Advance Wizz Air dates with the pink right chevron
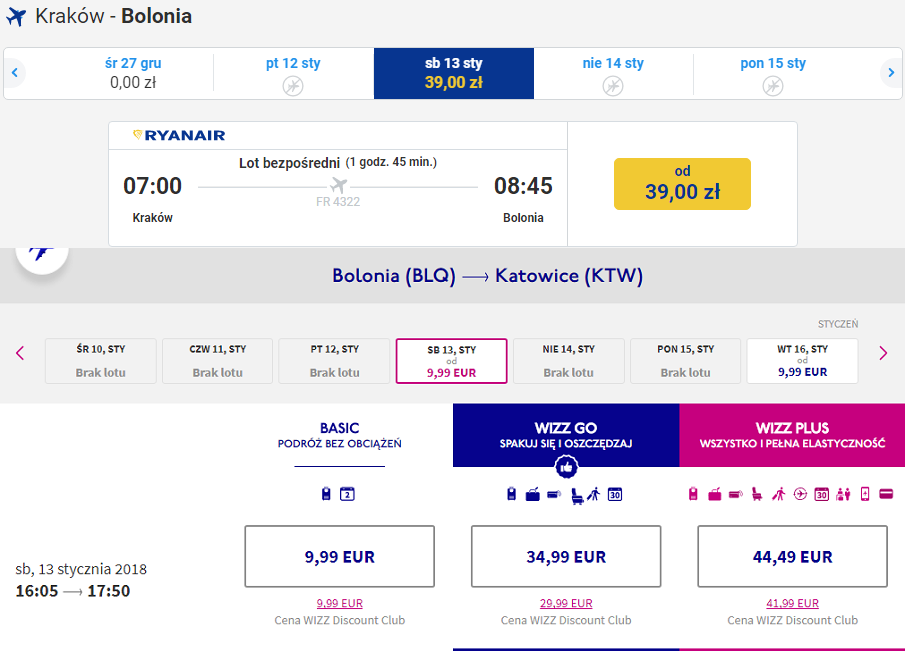 [883, 353]
